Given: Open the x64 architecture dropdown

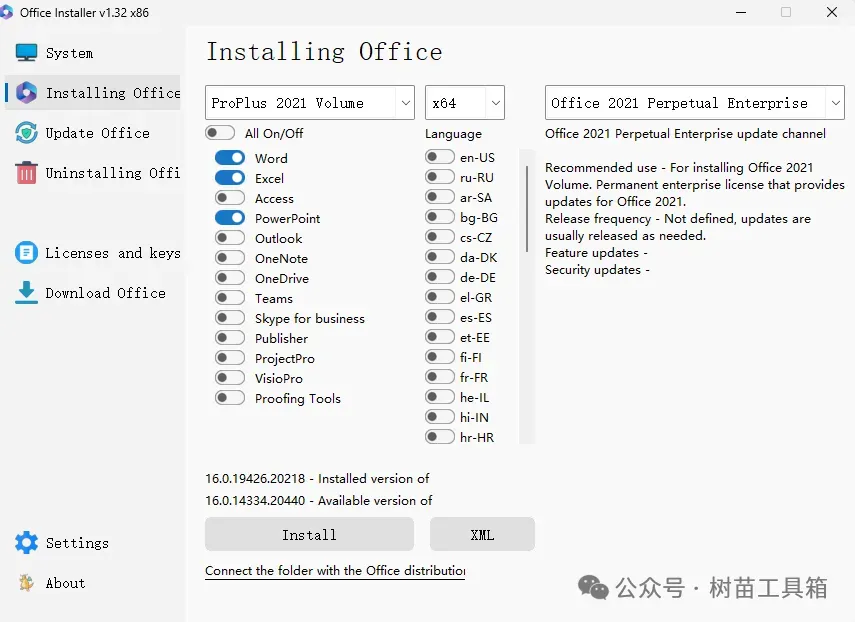Looking at the screenshot, I should pos(465,102).
